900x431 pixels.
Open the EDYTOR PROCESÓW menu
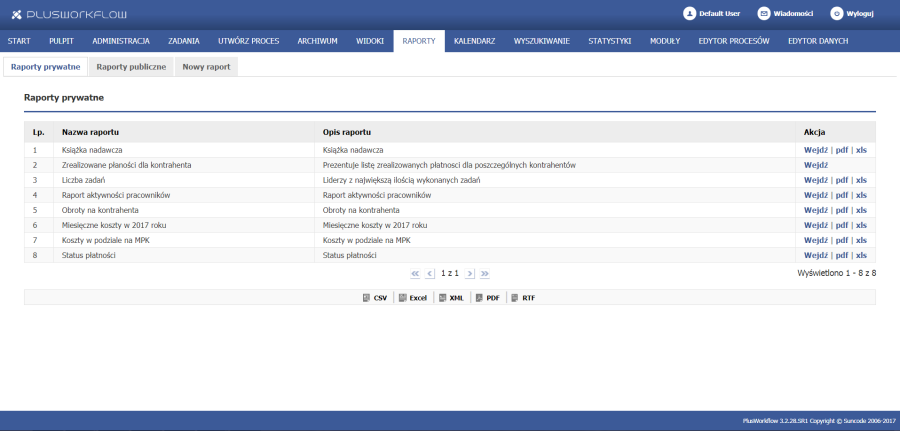coord(734,41)
